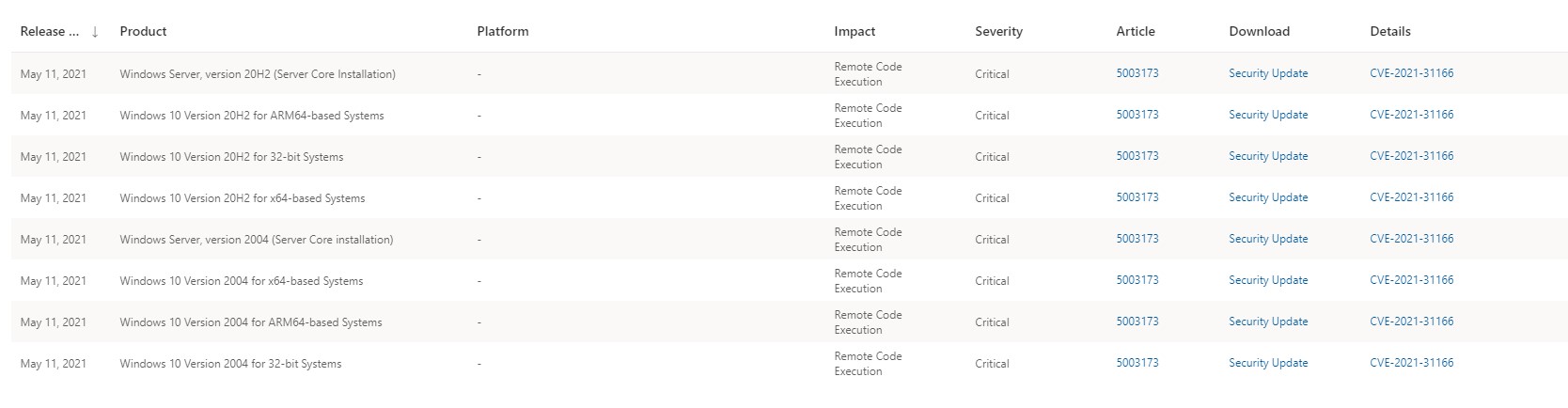1568x408 pixels.
Task: Click the Impact column header
Action: (855, 31)
